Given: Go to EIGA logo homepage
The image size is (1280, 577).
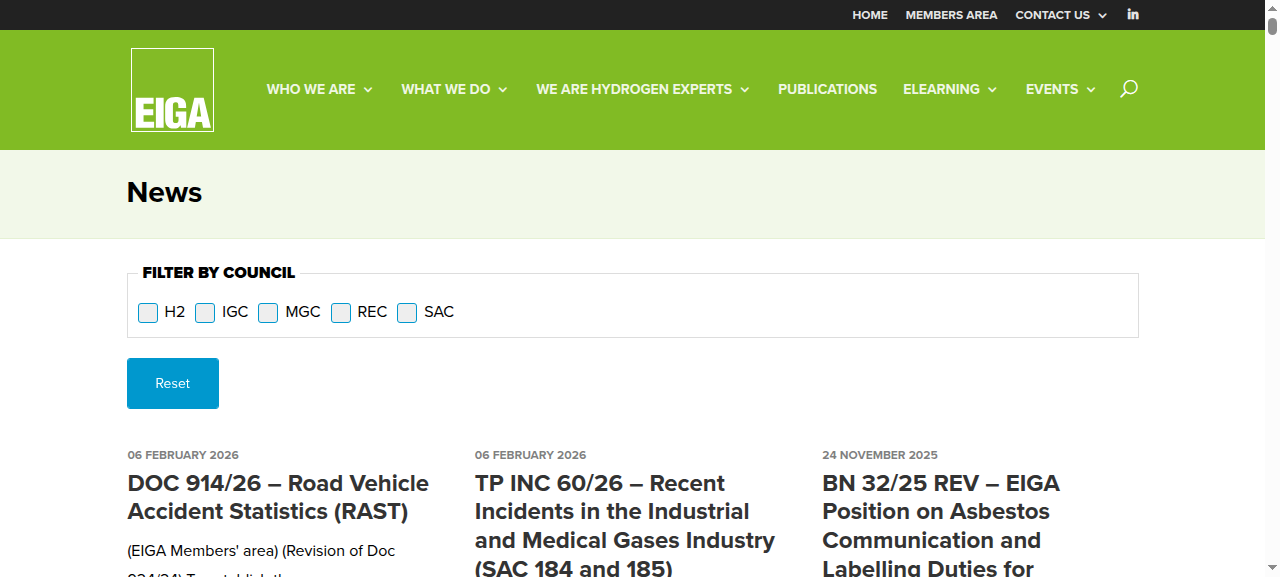Looking at the screenshot, I should (x=172, y=90).
